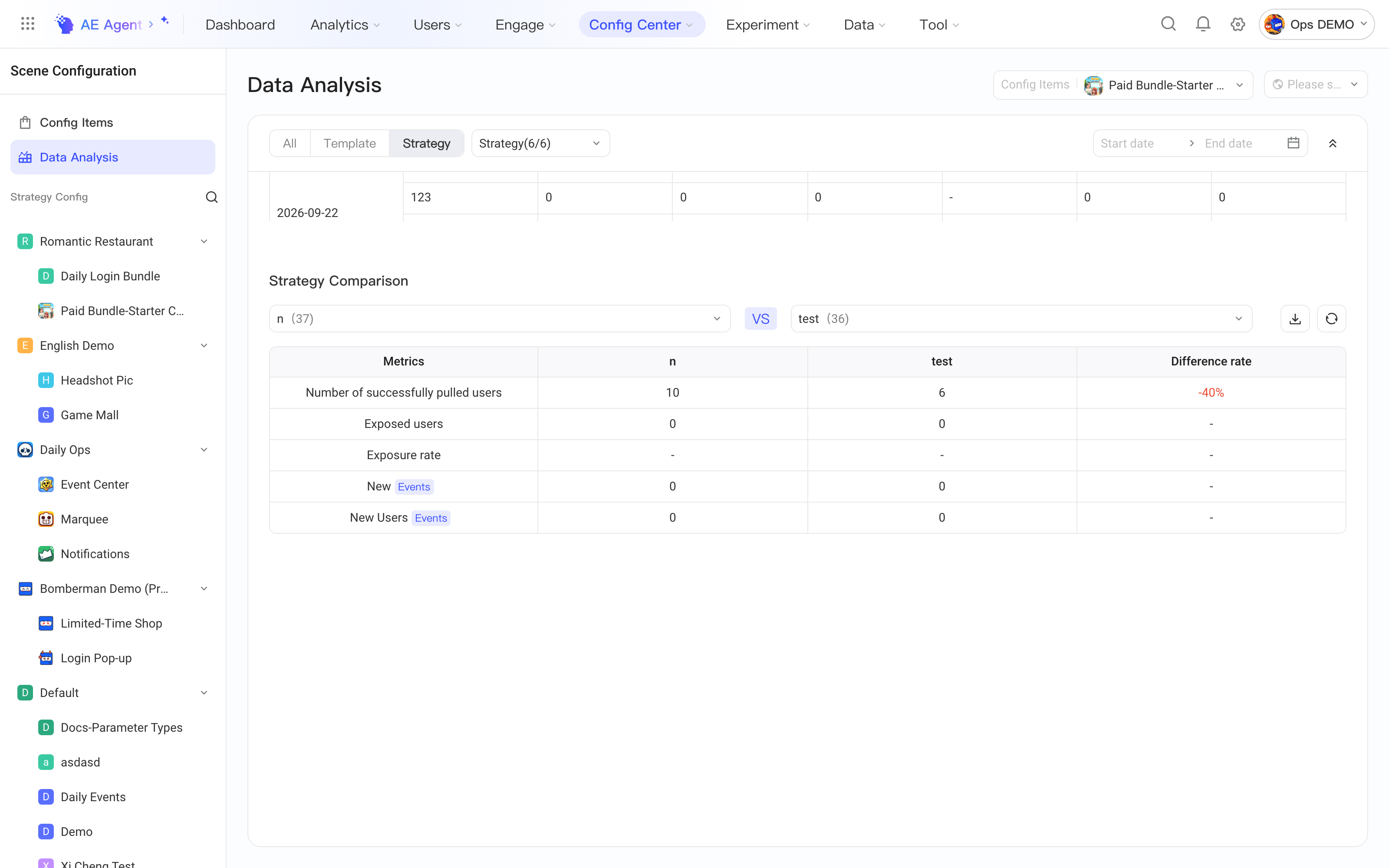Image resolution: width=1389 pixels, height=868 pixels.
Task: Open the Engage menu
Action: click(525, 25)
